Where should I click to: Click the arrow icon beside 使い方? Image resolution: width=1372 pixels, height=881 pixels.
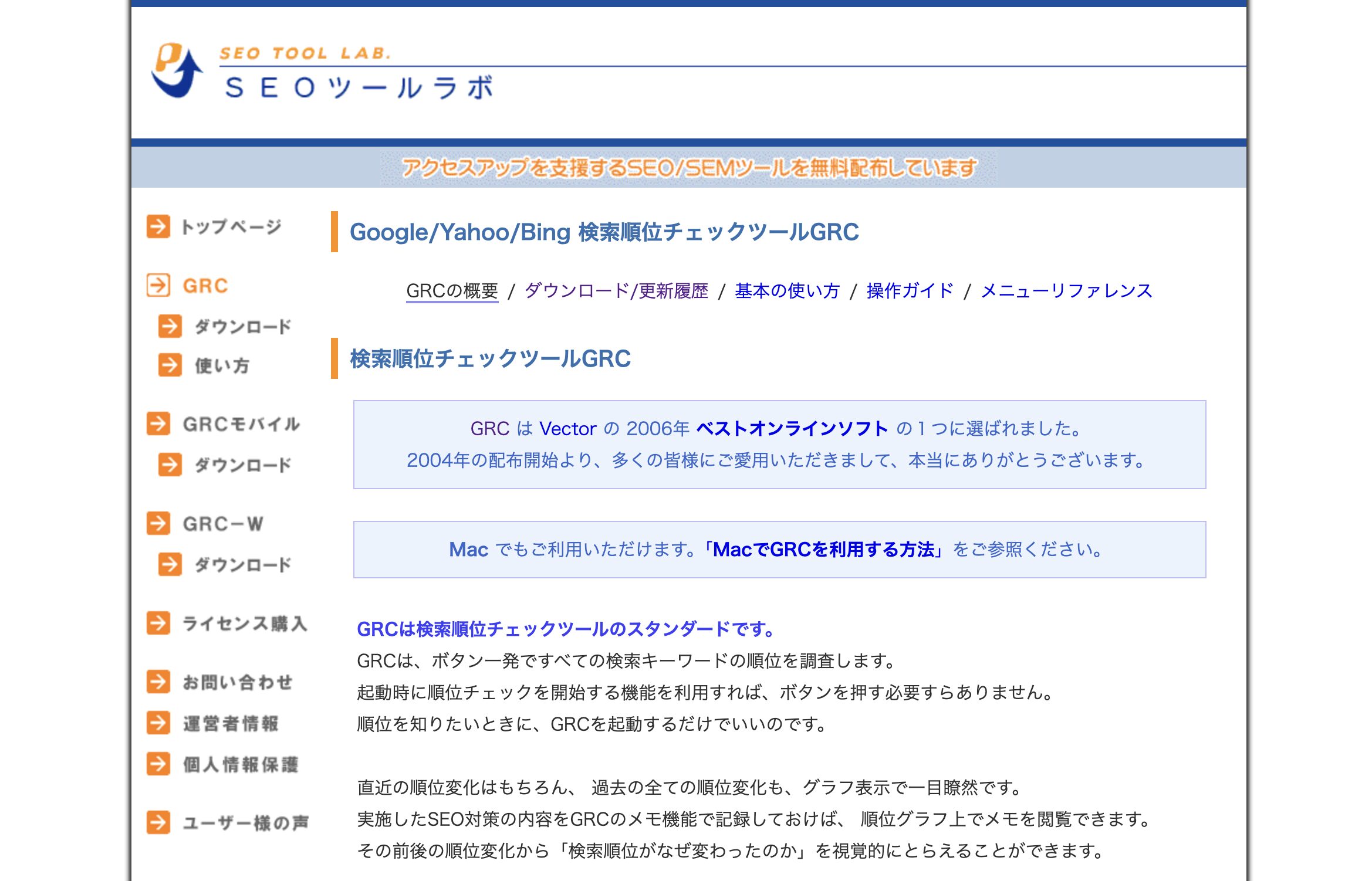[x=170, y=365]
